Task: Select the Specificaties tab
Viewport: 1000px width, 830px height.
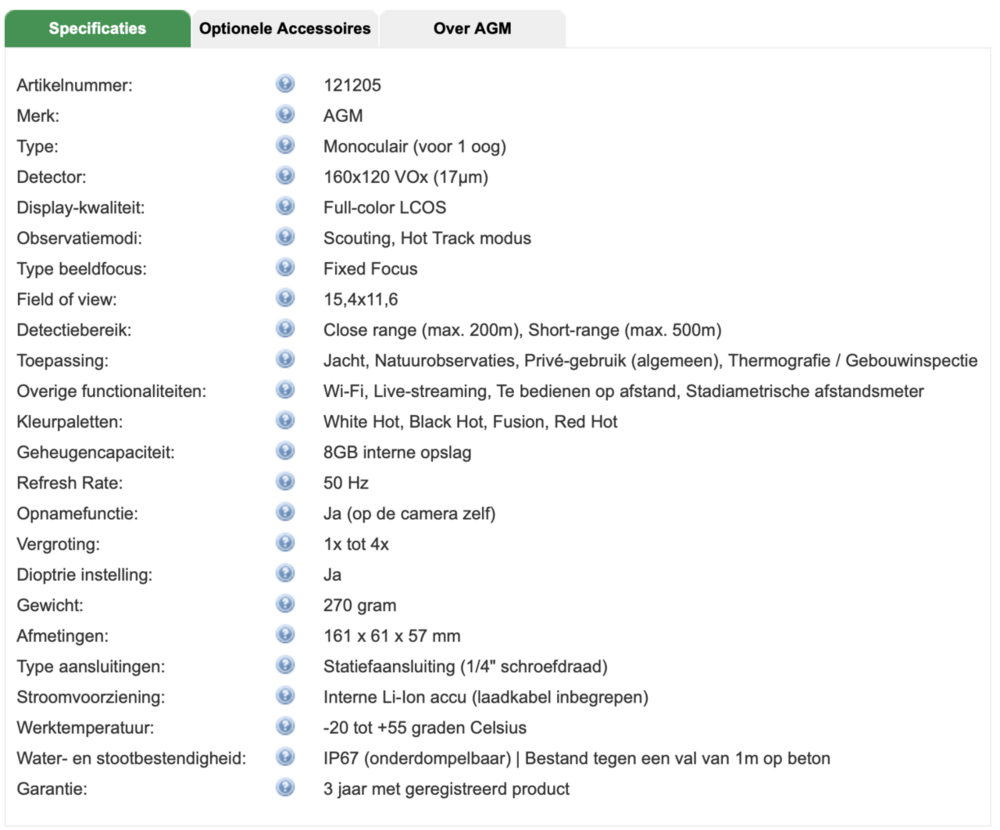Action: 97,29
